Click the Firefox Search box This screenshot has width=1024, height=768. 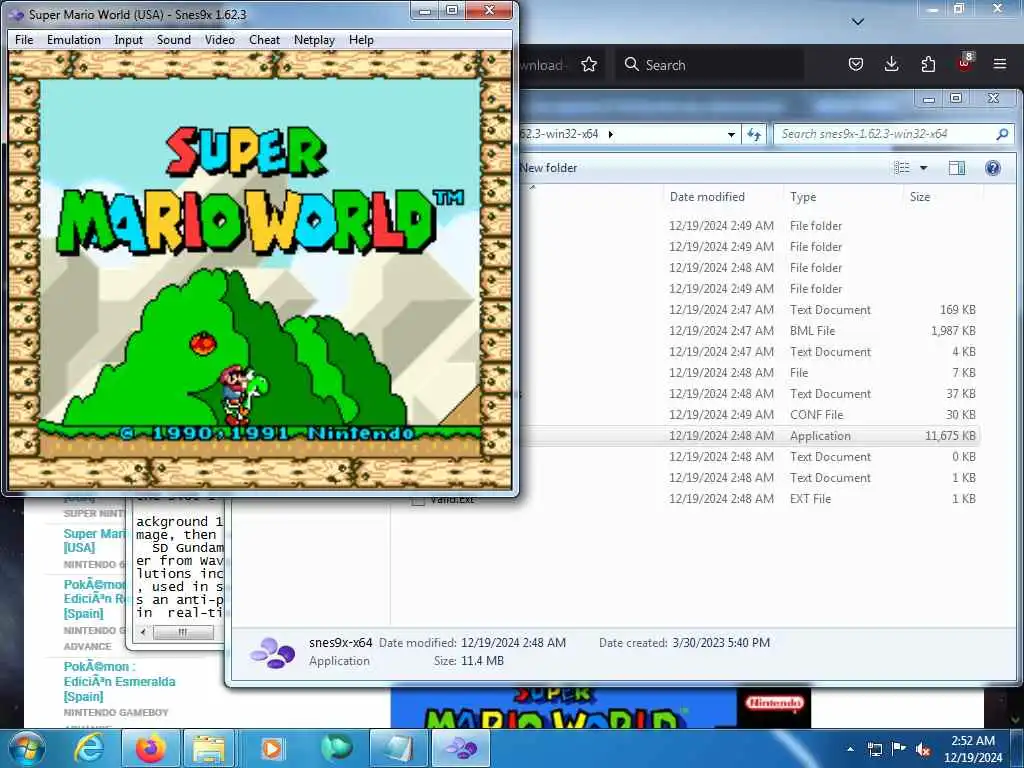point(709,65)
